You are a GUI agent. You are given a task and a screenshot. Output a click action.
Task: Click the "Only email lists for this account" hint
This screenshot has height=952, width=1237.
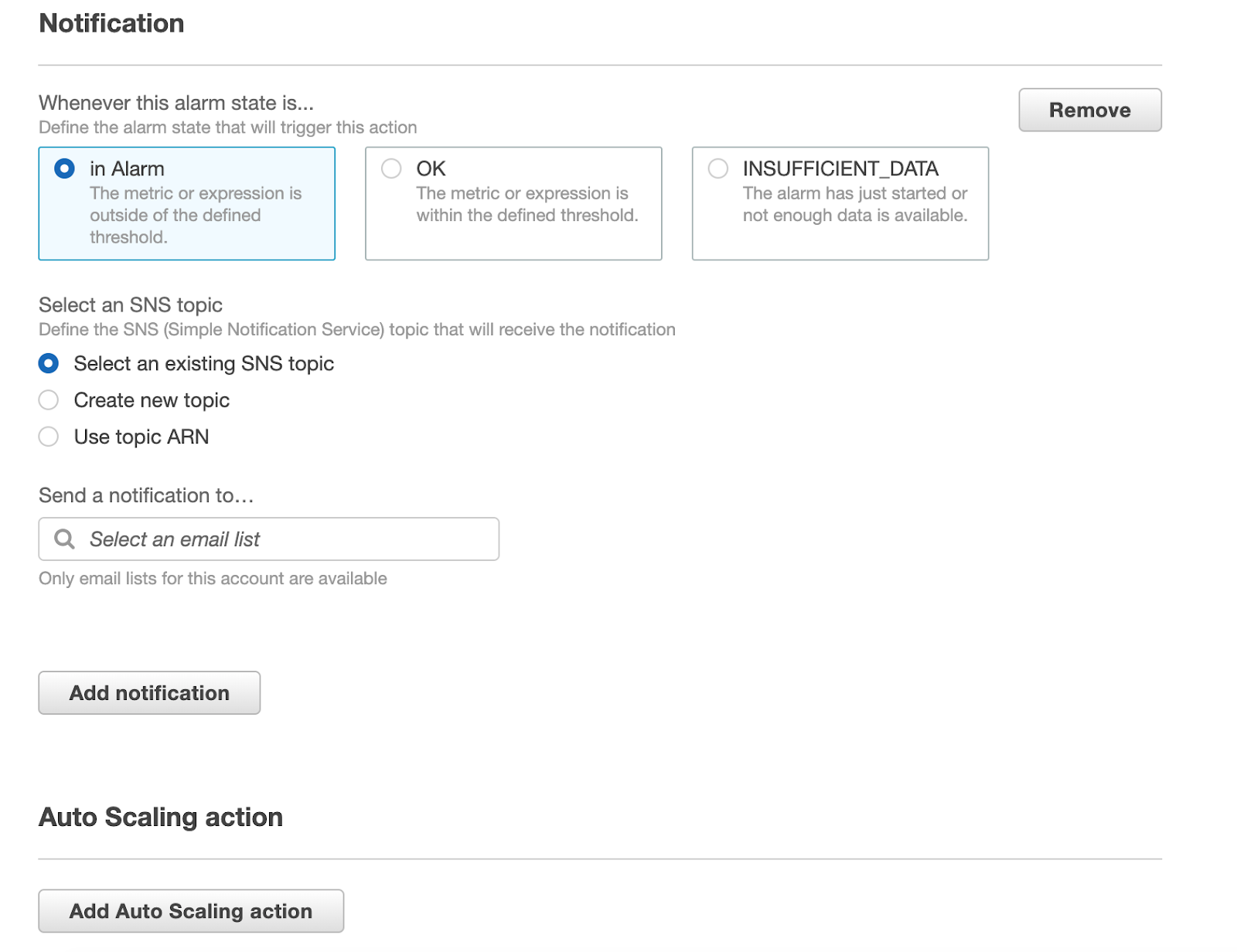(x=213, y=578)
